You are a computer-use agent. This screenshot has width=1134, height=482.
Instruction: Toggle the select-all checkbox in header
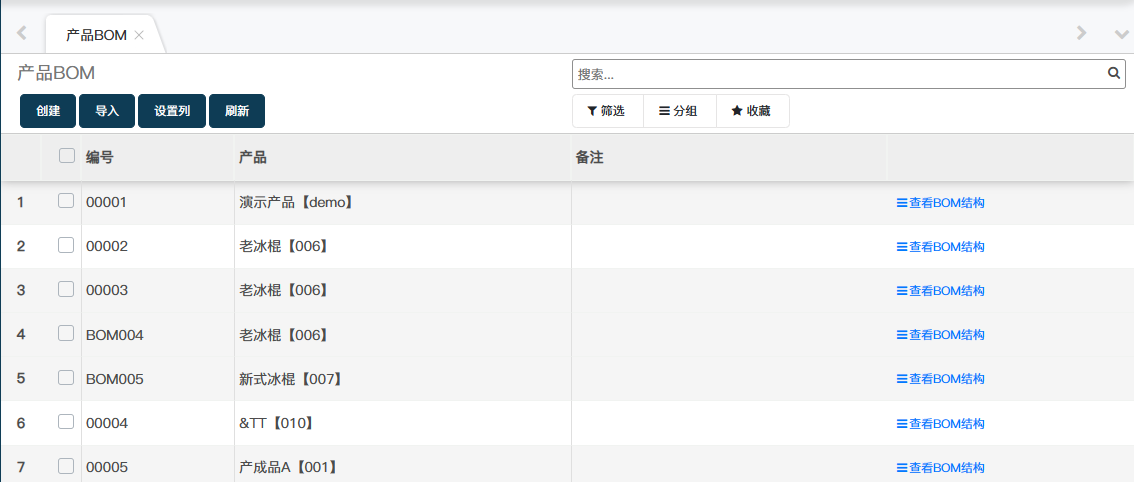tap(67, 156)
